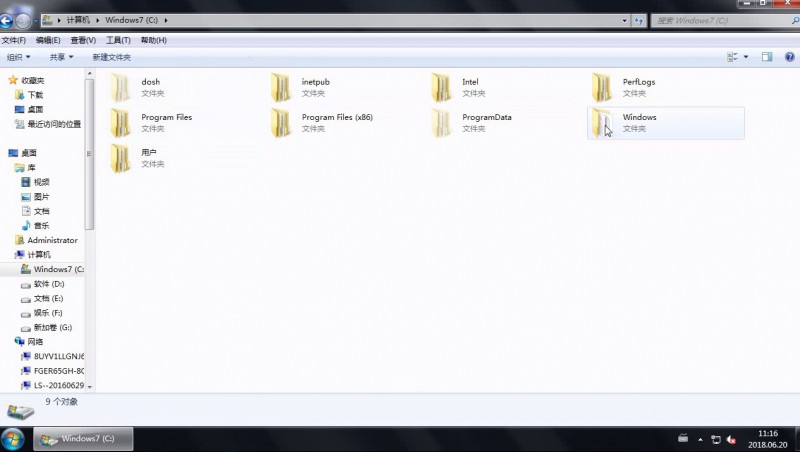The image size is (800, 452).
Task: Open the ProgramData folder icon
Action: point(442,123)
